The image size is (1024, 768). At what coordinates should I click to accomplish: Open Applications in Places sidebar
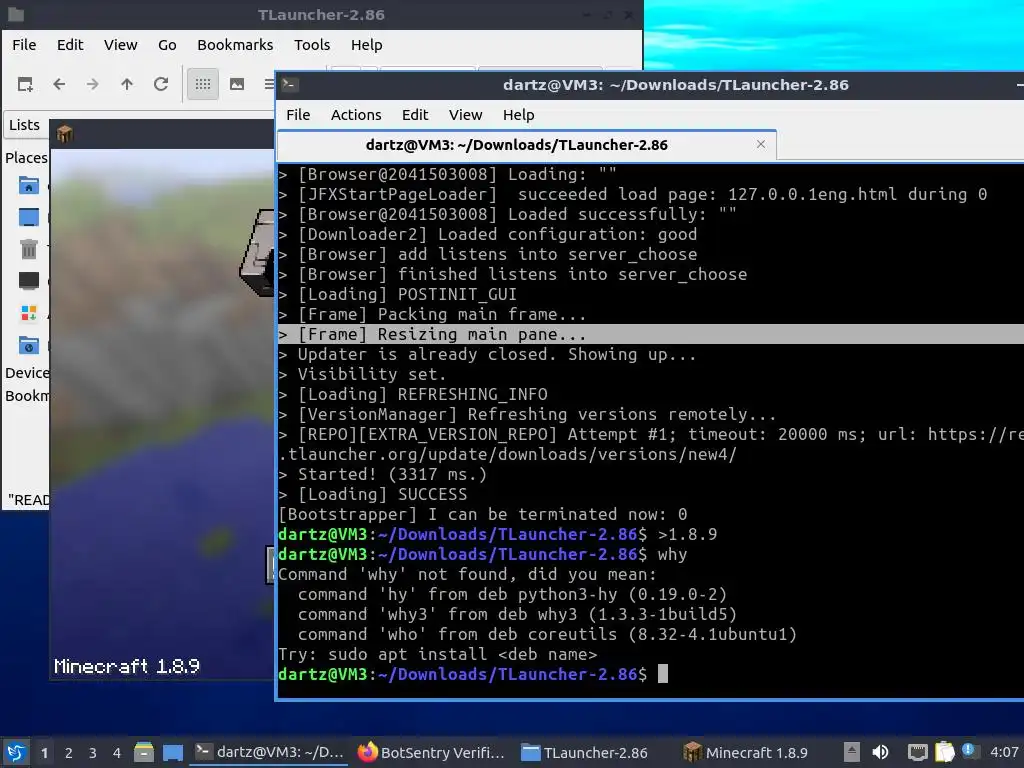(29, 313)
